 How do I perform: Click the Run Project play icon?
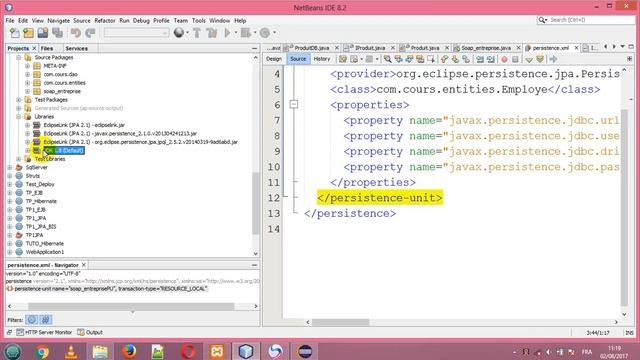[227, 33]
